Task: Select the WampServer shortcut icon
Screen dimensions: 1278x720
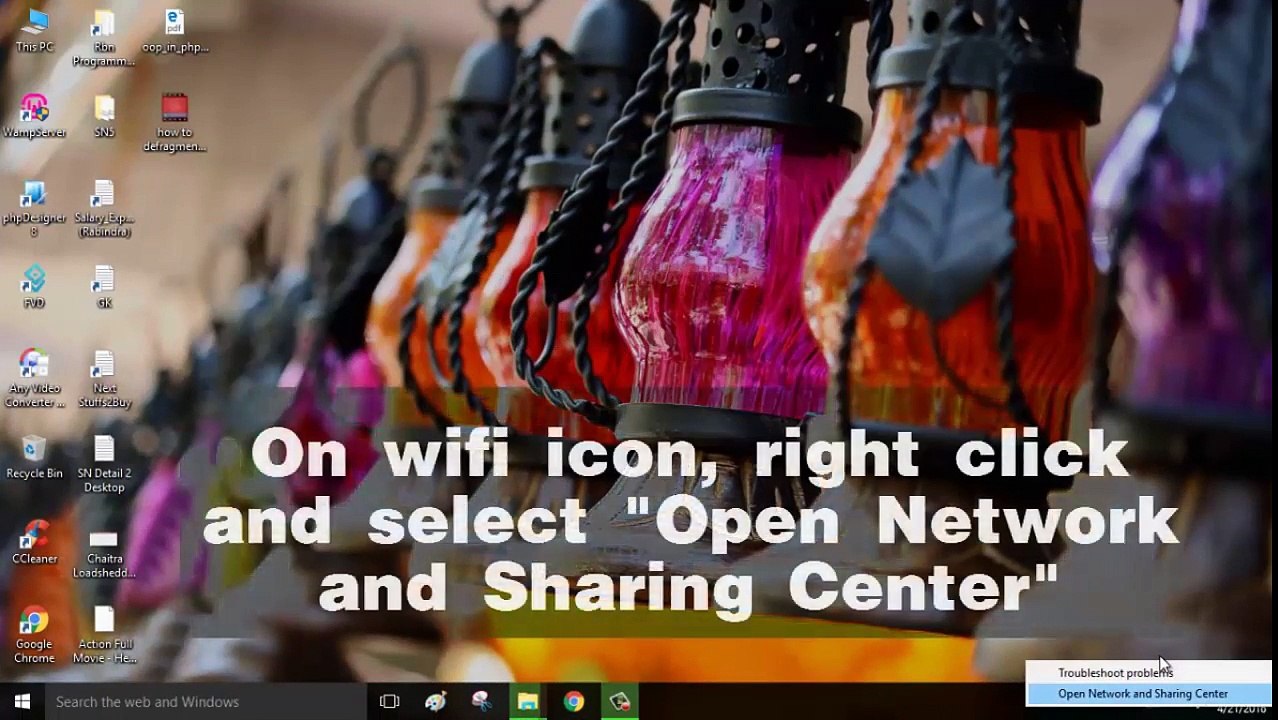Action: click(x=34, y=116)
